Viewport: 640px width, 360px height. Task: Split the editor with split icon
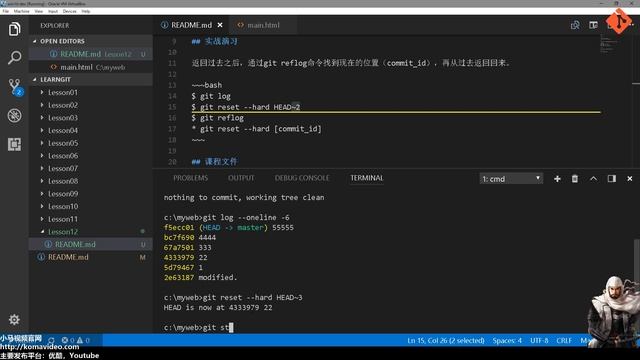click(593, 25)
